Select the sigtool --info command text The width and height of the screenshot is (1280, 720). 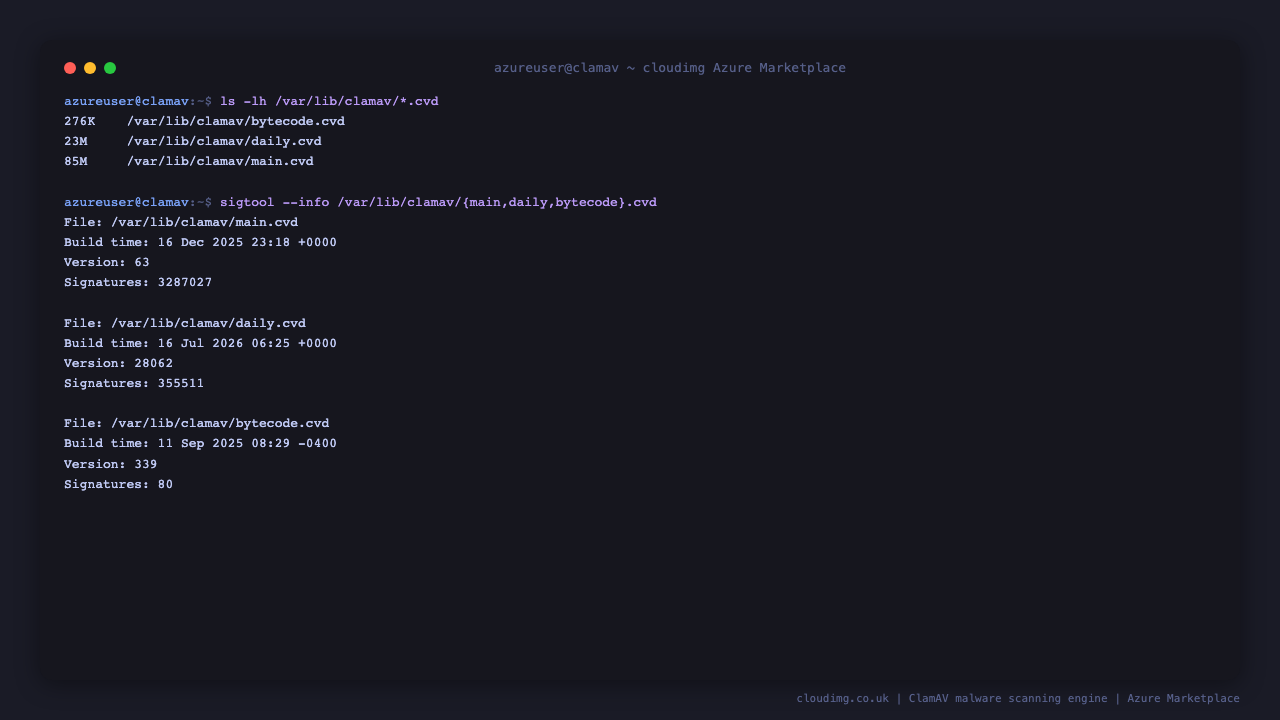pyautogui.click(x=438, y=202)
